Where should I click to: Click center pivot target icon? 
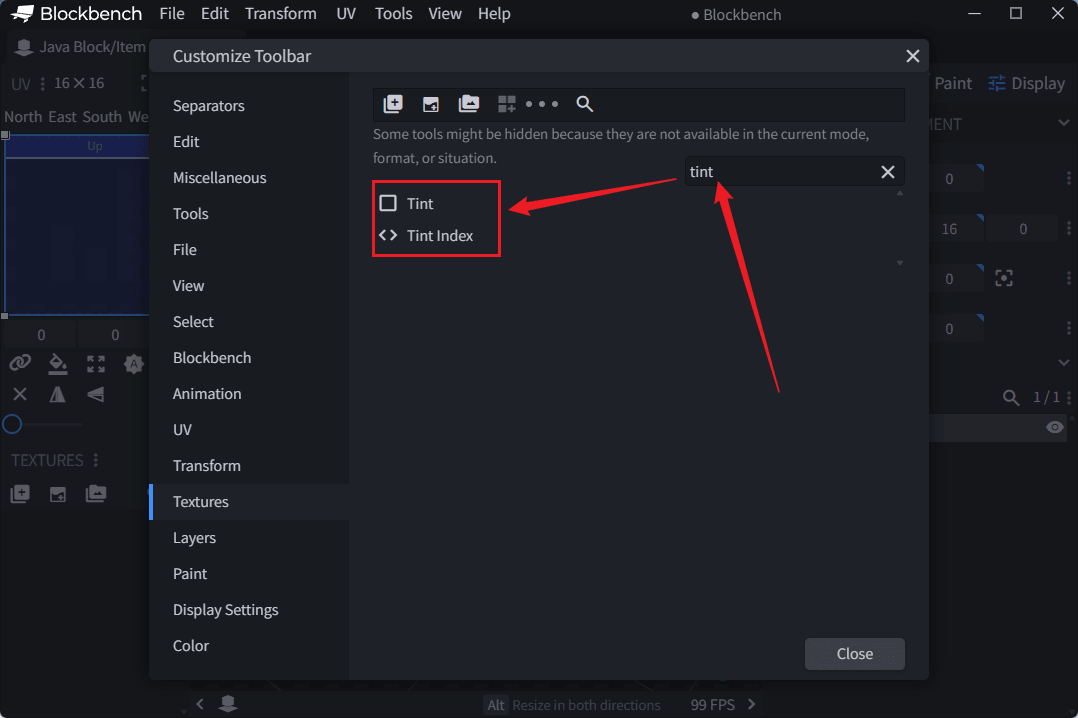1004,278
